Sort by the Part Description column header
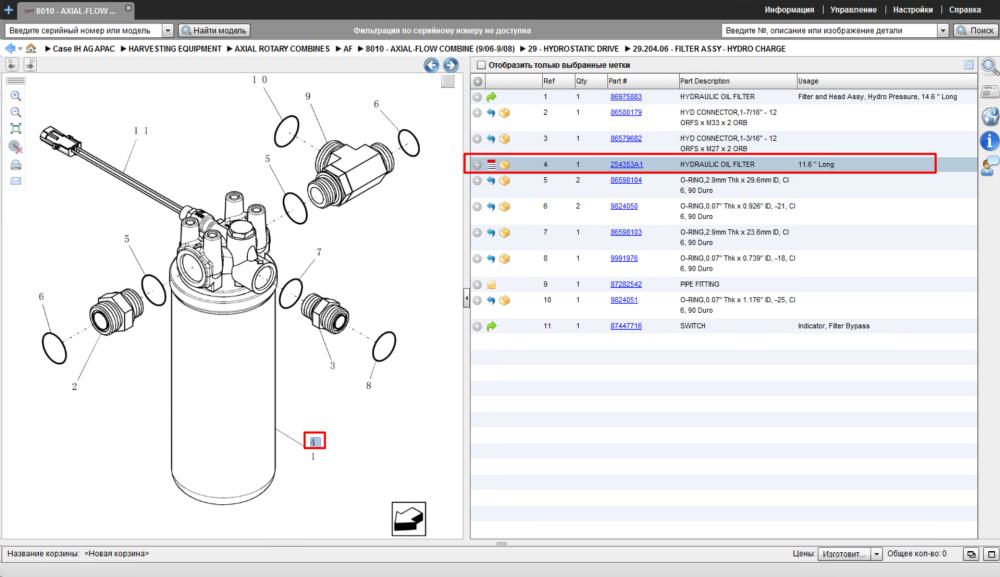 coord(737,81)
